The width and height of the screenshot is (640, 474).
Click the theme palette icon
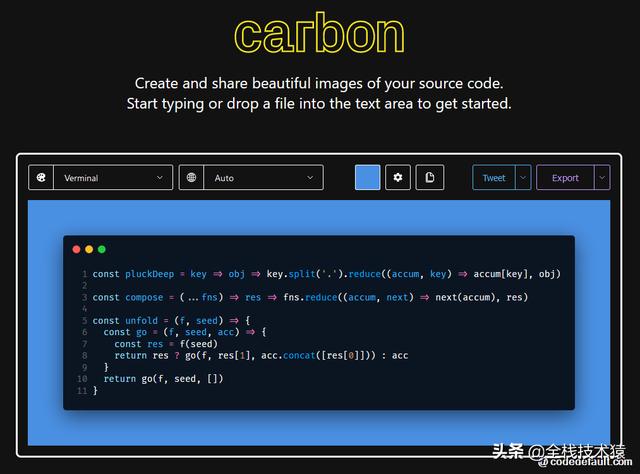click(41, 178)
